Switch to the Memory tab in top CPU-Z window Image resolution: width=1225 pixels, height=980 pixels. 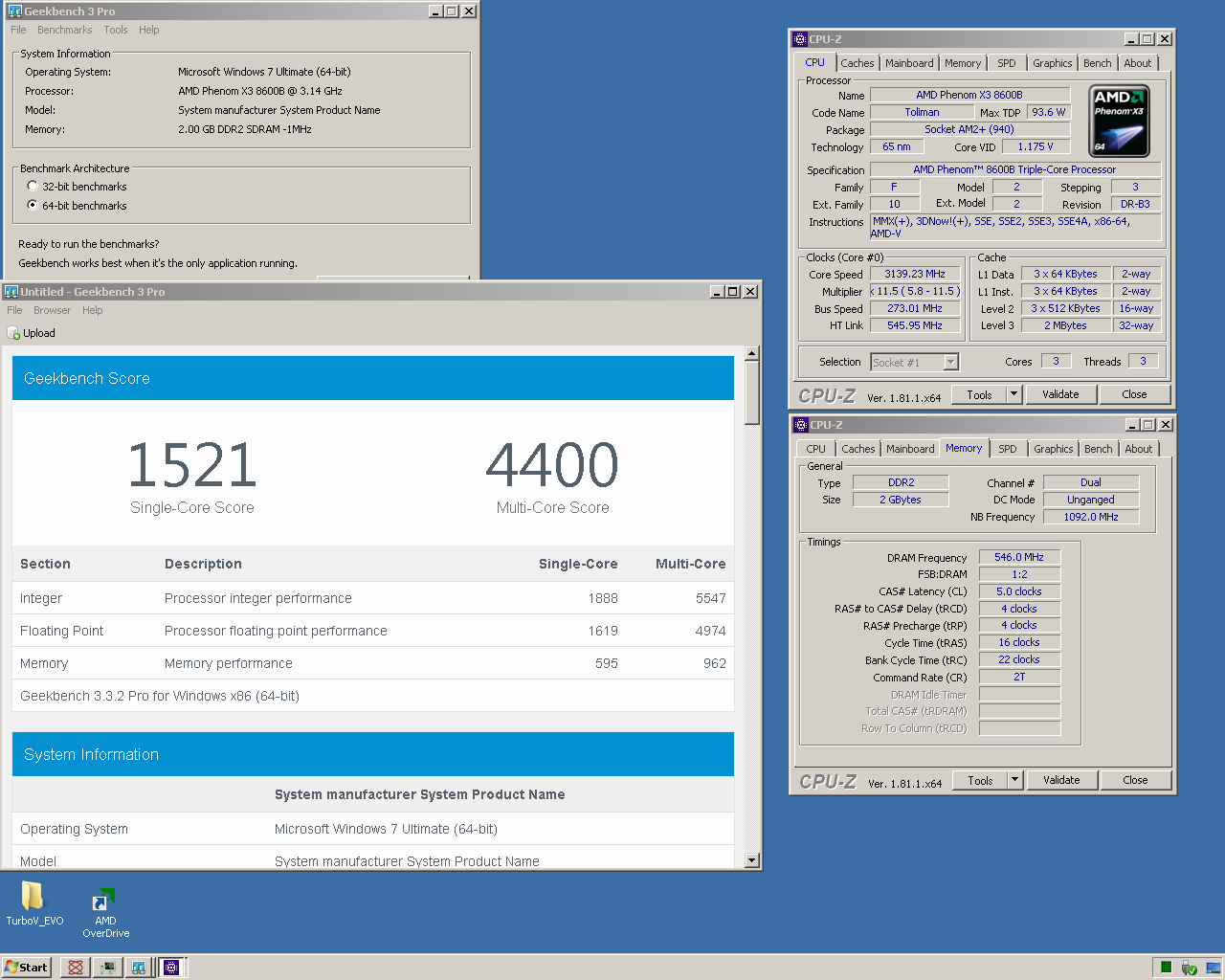(963, 63)
